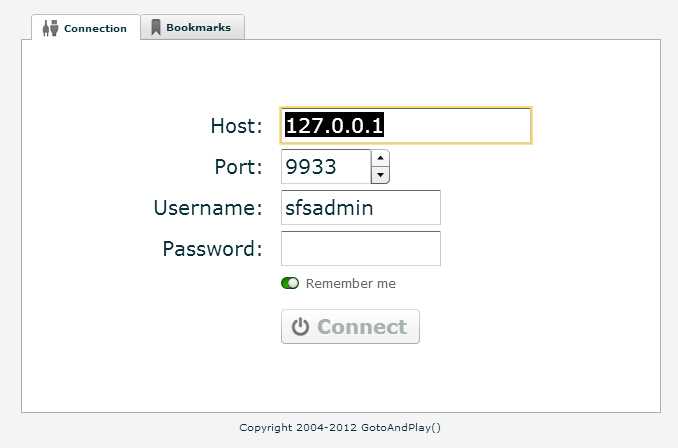Viewport: 678px width, 448px height.
Task: Switch to the Bookmarks tab
Action: pos(193,27)
